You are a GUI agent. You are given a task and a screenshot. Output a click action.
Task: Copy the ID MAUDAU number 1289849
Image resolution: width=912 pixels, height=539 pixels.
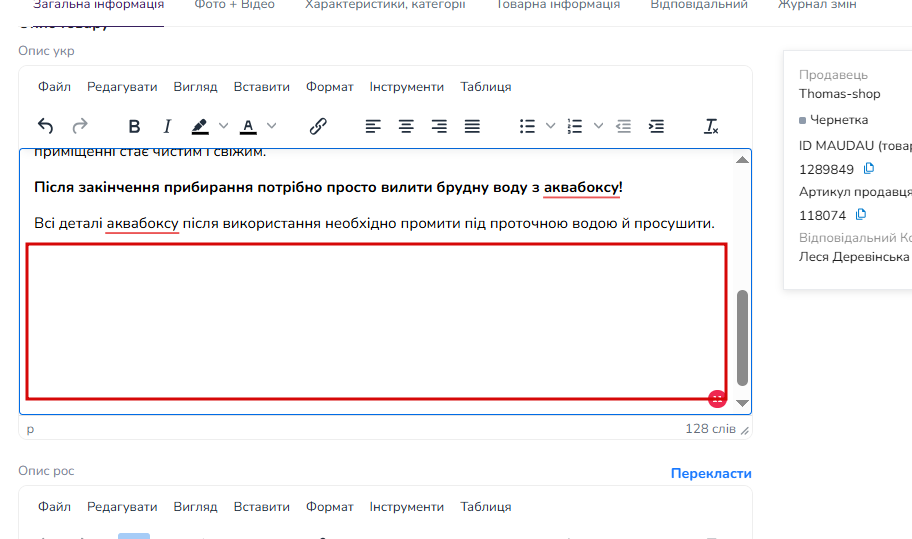tap(869, 169)
